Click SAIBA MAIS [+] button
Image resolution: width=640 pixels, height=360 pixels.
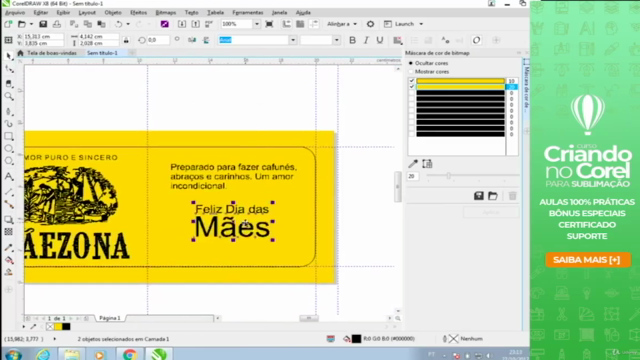pos(588,260)
